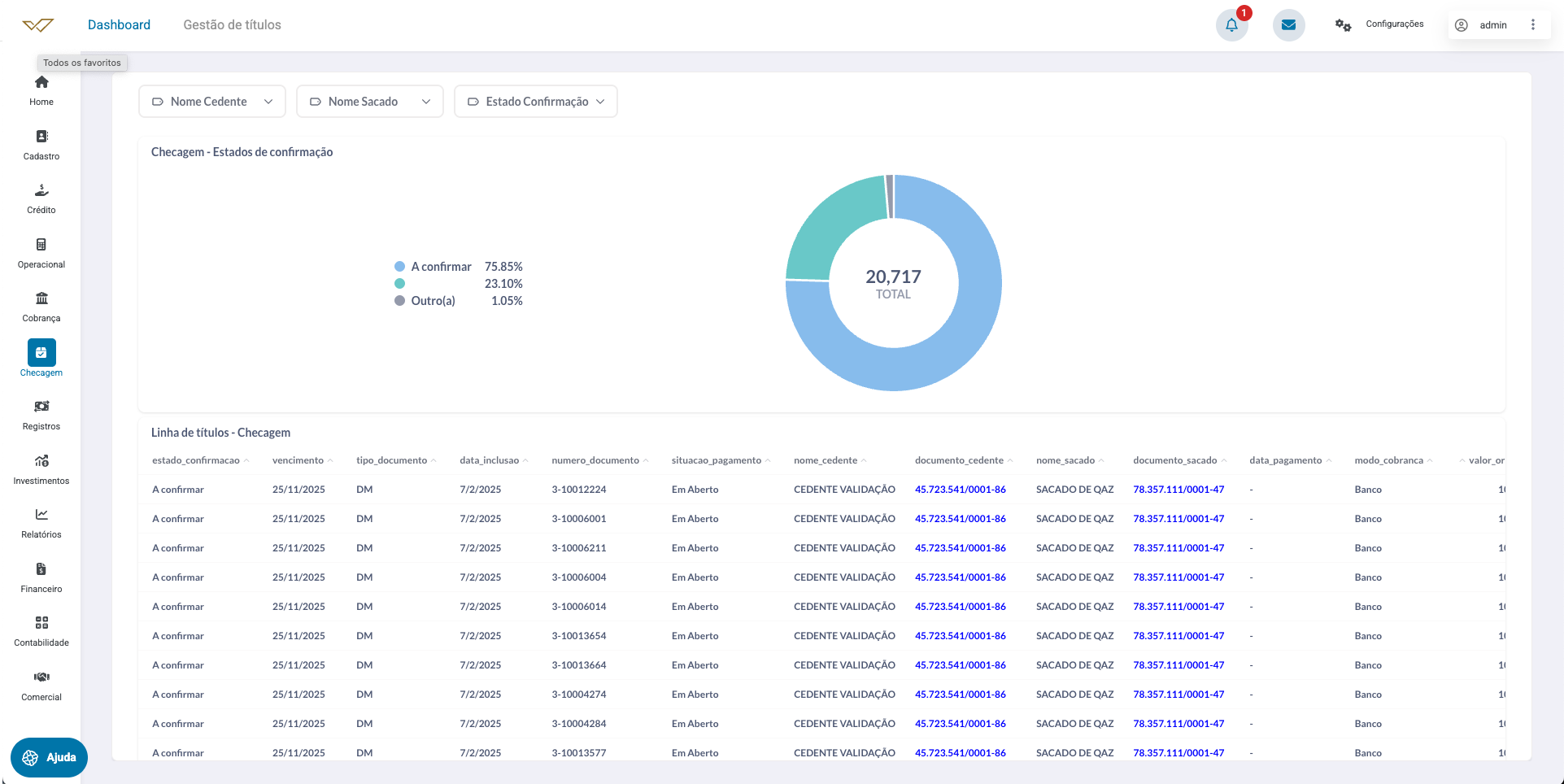Switch to the Gestão de títulos tab

click(x=232, y=25)
